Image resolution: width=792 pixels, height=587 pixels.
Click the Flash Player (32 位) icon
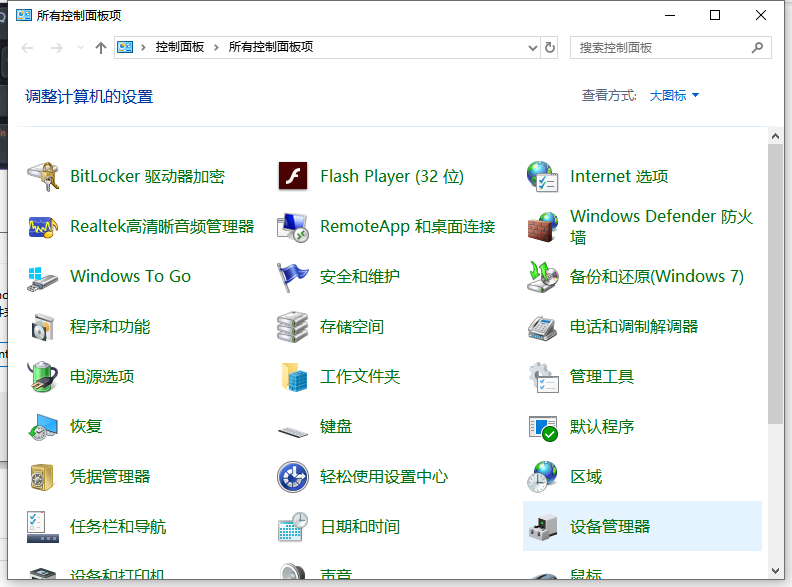(x=293, y=177)
